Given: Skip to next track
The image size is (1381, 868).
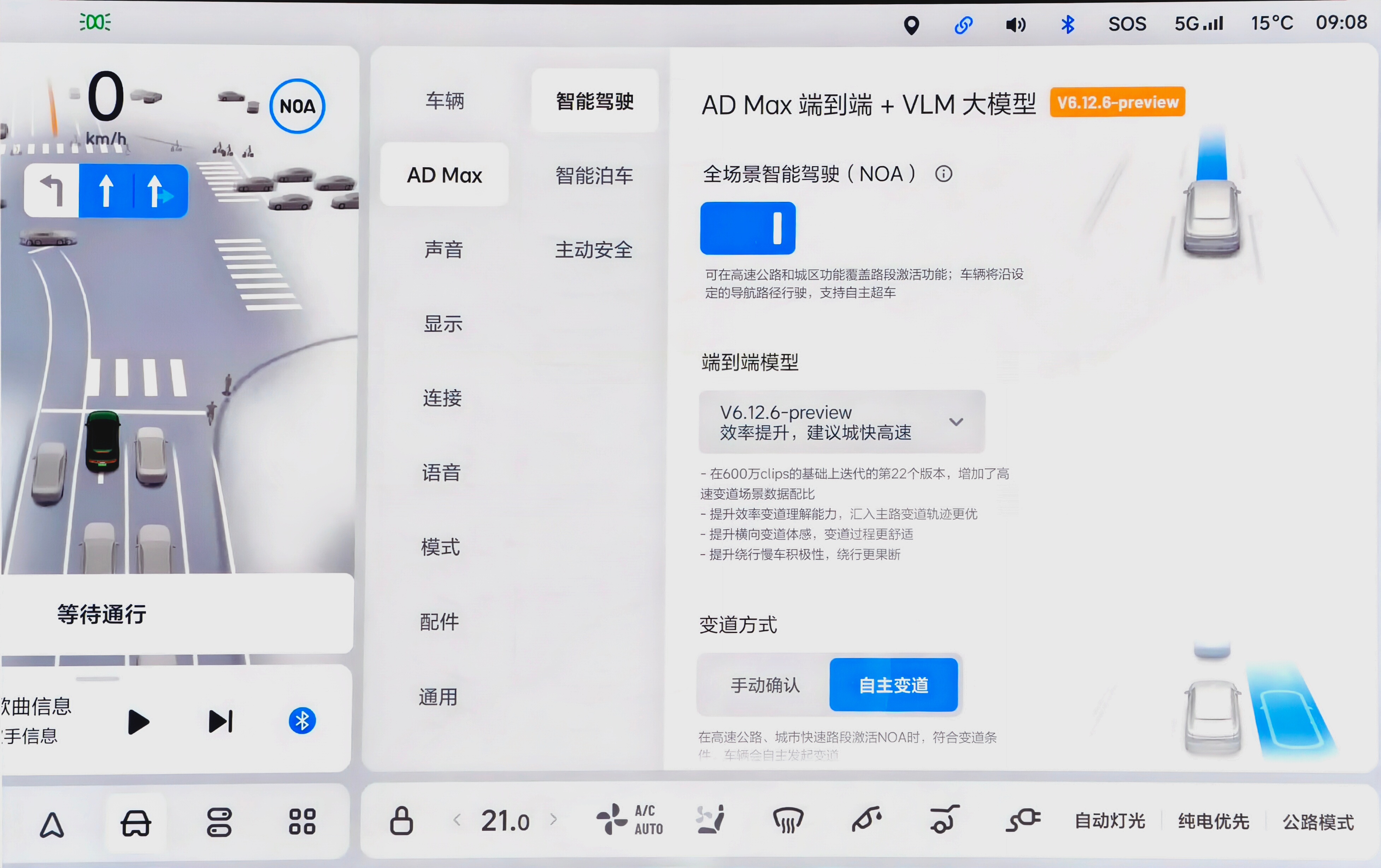Looking at the screenshot, I should pos(221,722).
